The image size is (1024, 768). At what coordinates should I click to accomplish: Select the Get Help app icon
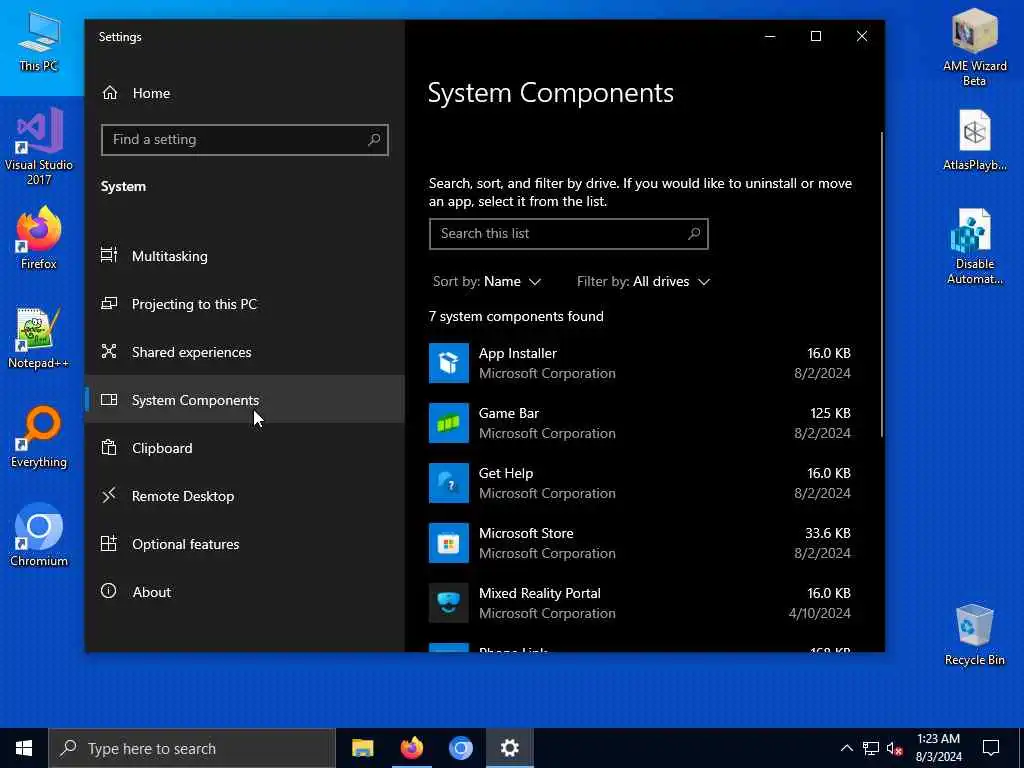[x=449, y=483]
